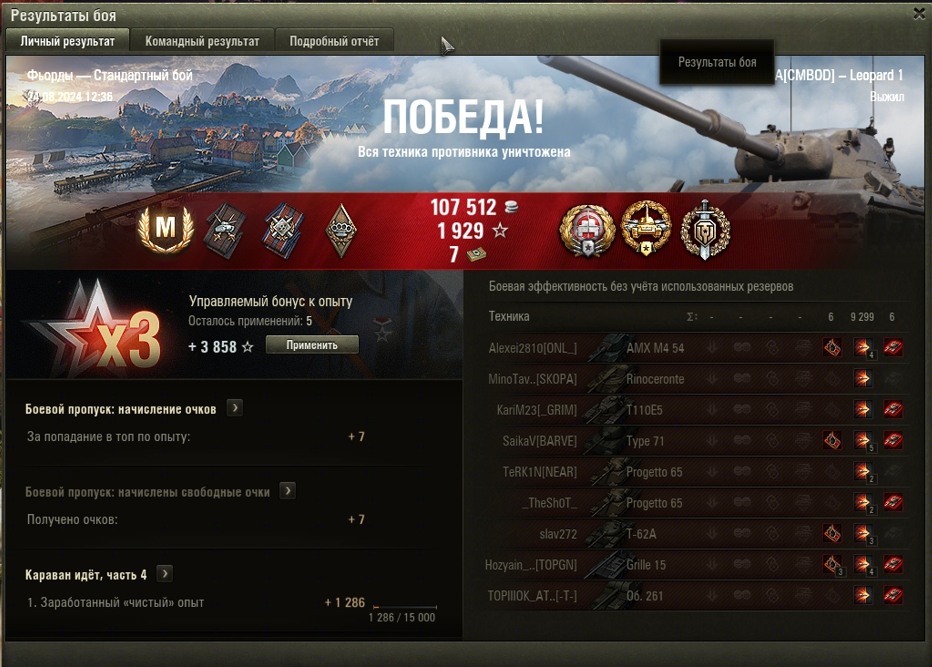Click the critical hit icon in Hozyain row
The width and height of the screenshot is (932, 667).
tap(832, 564)
